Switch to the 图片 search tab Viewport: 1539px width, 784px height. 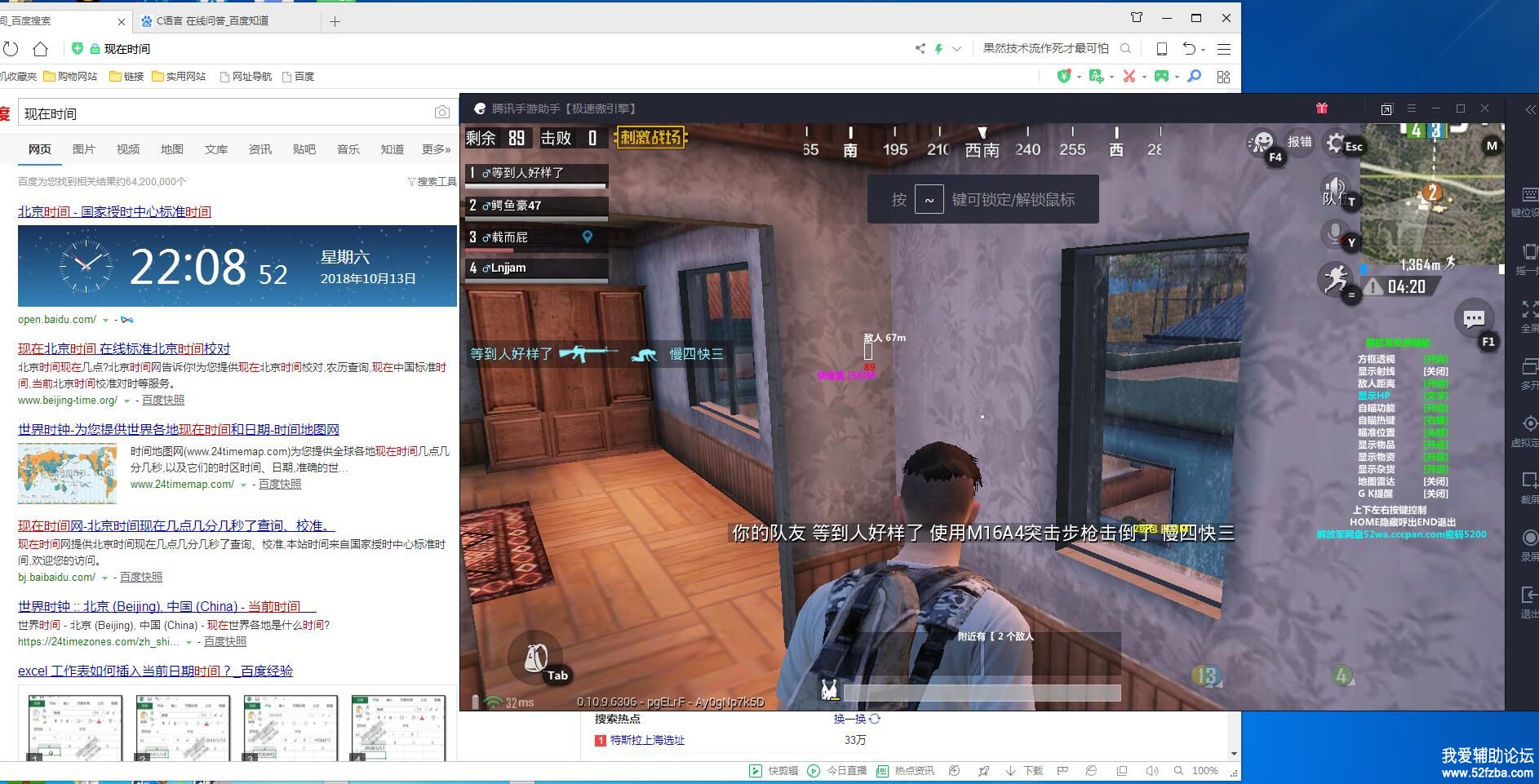83,149
